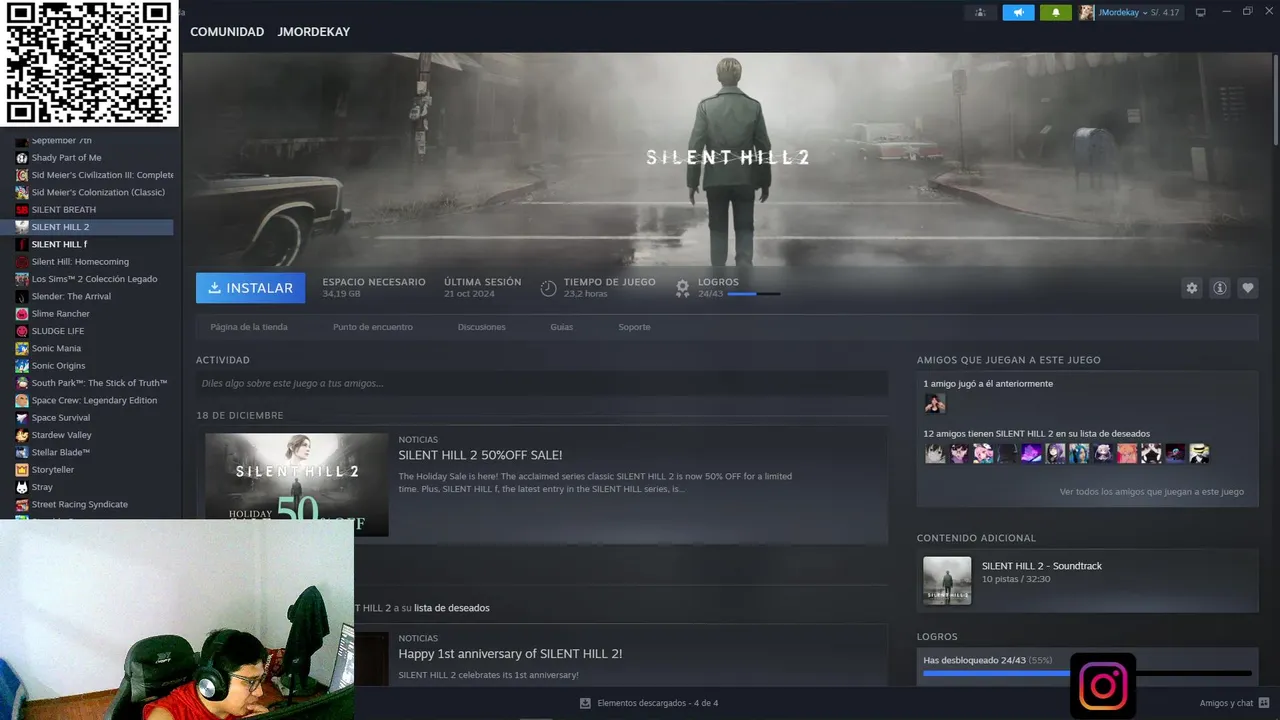The image size is (1280, 720).
Task: Click the Sonic Origins game icon
Action: pyautogui.click(x=22, y=366)
